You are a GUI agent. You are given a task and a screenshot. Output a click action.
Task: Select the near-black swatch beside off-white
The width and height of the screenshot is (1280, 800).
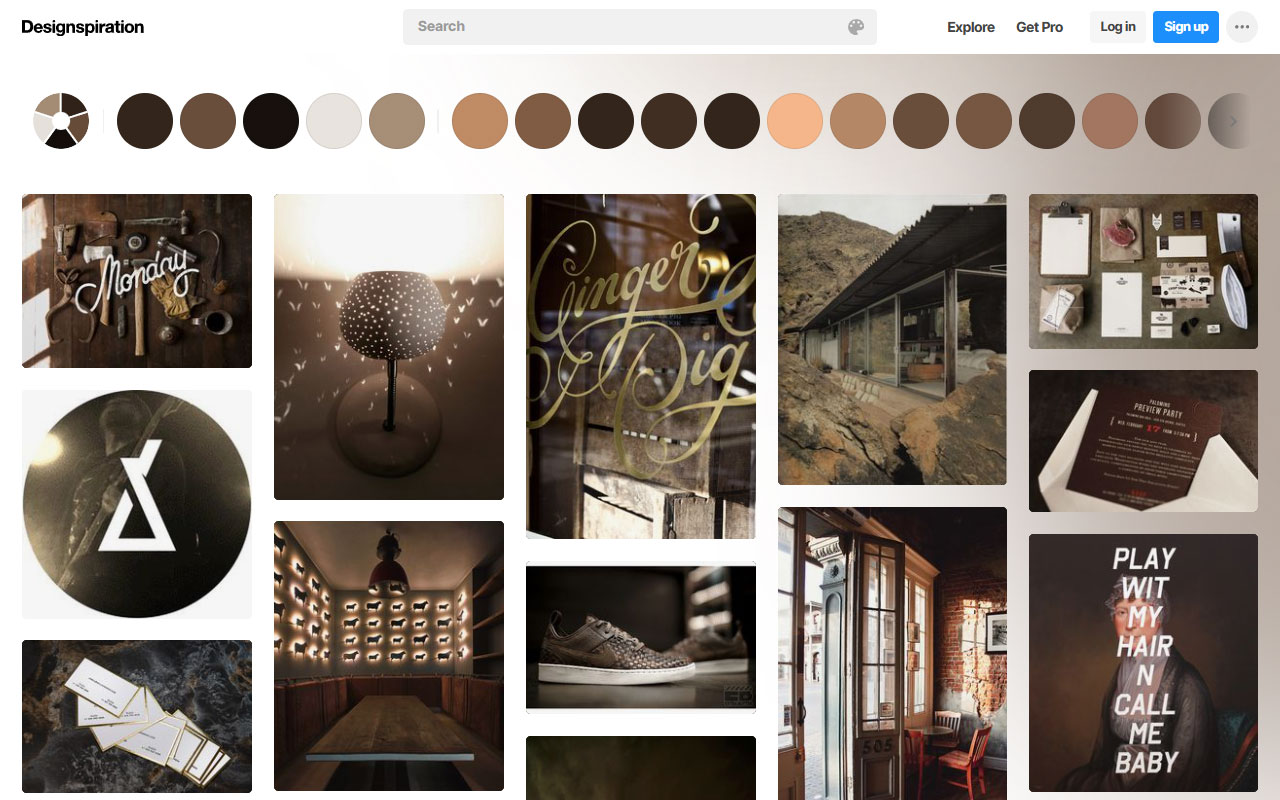pos(271,121)
